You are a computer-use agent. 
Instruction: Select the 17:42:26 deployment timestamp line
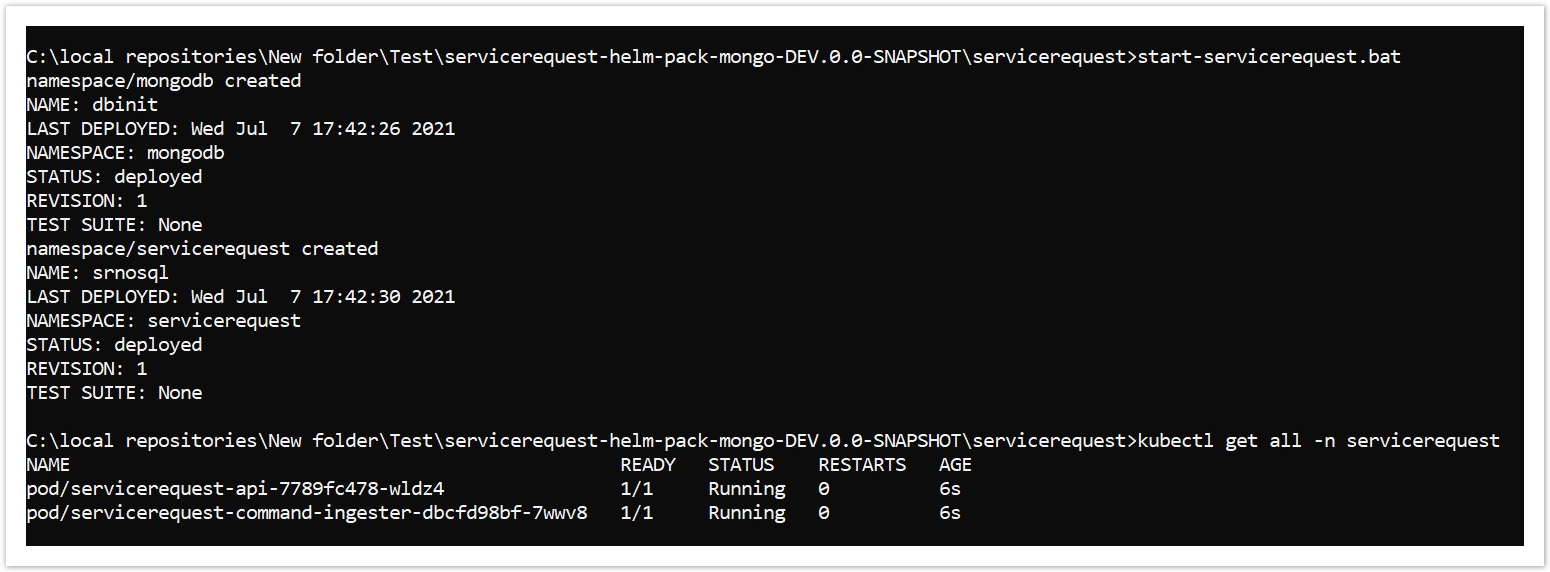pyautogui.click(x=240, y=129)
